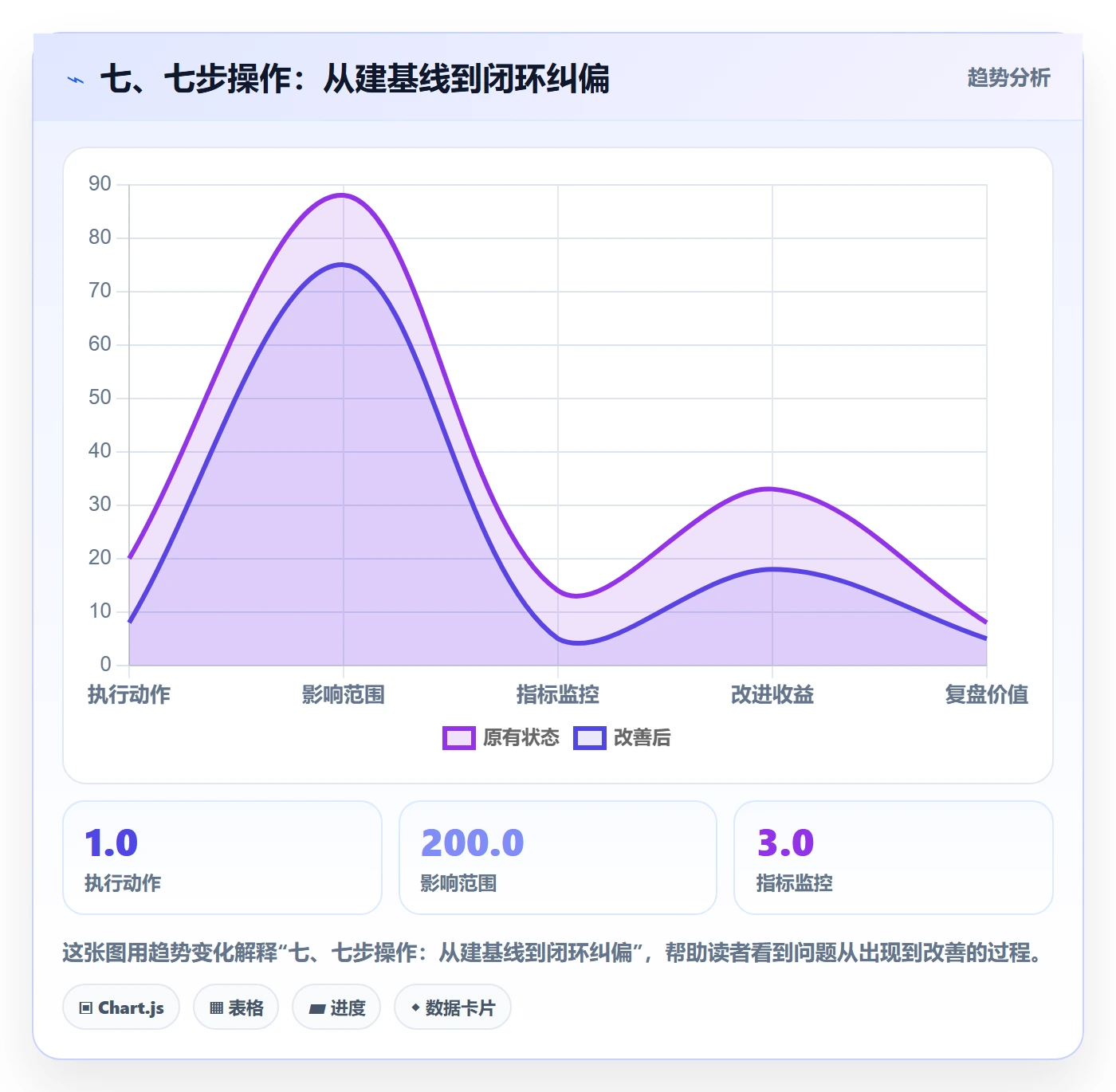1116x1092 pixels.
Task: Click the 复盘价值 x-axis label
Action: 987,695
